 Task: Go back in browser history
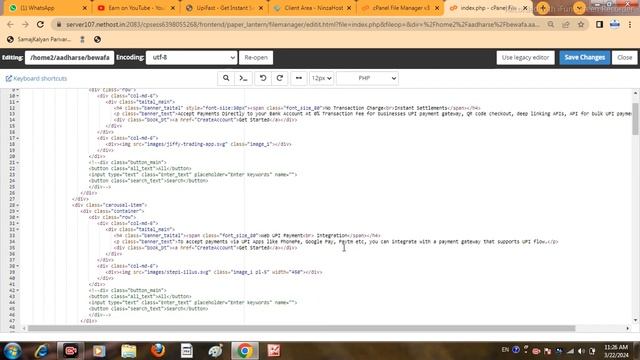coord(10,24)
